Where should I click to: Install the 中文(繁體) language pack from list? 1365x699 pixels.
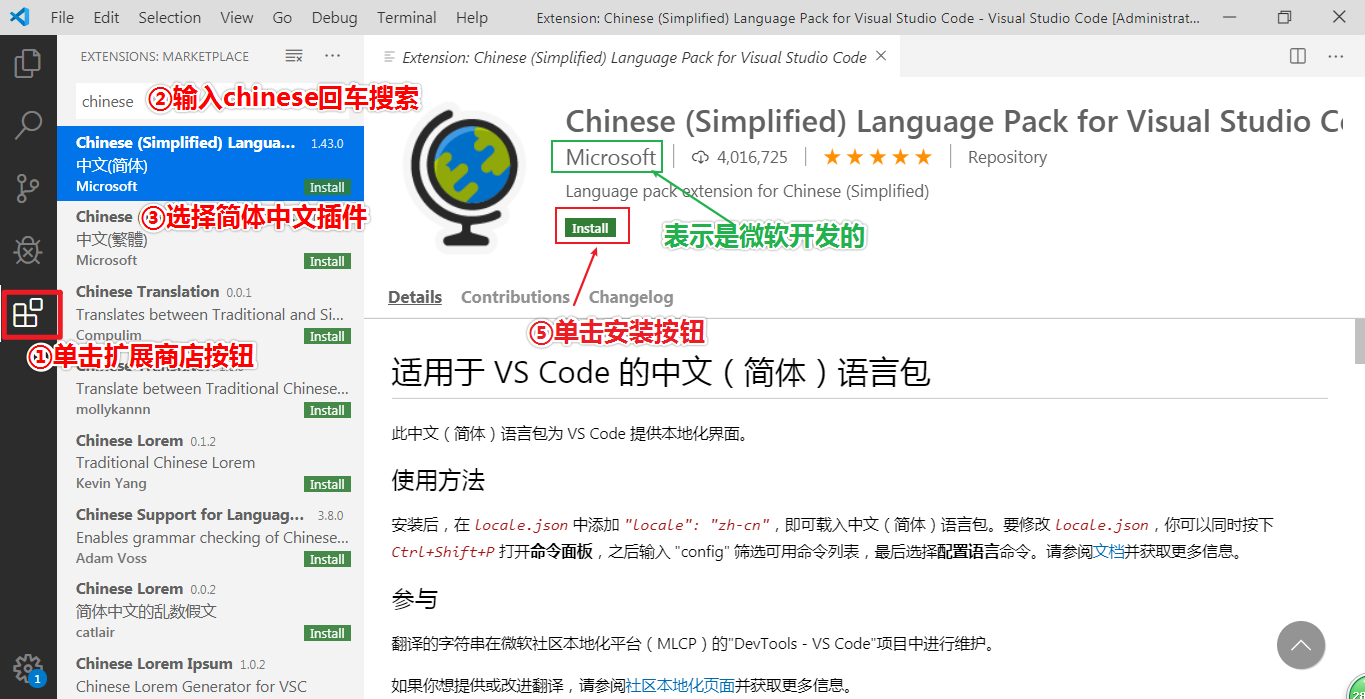coord(327,261)
